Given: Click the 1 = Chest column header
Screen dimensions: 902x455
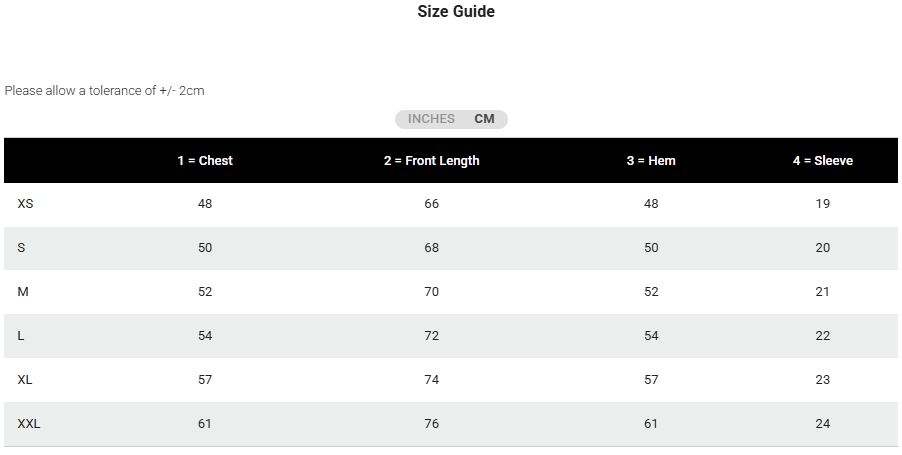Looking at the screenshot, I should (x=205, y=160).
